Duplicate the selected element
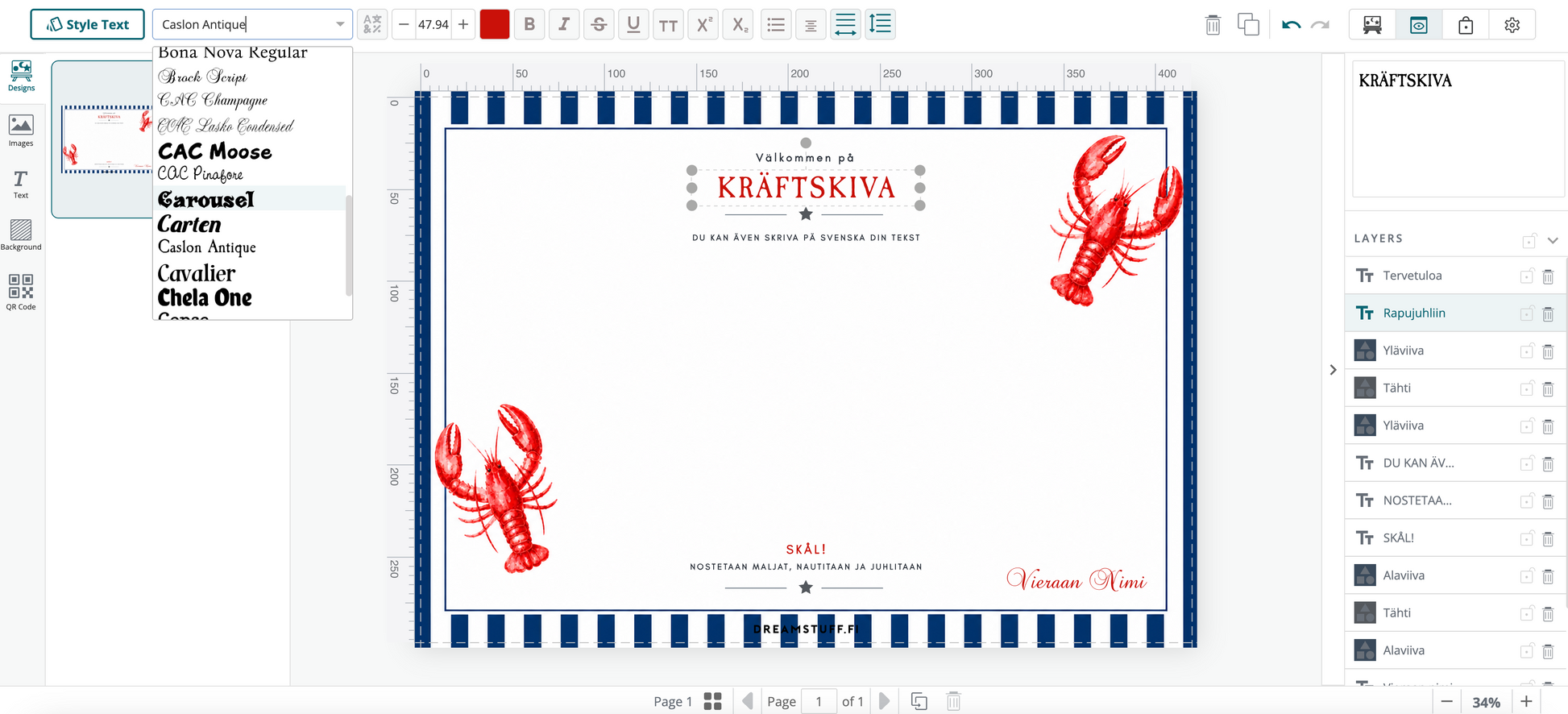This screenshot has height=714, width=1568. 1248,25
